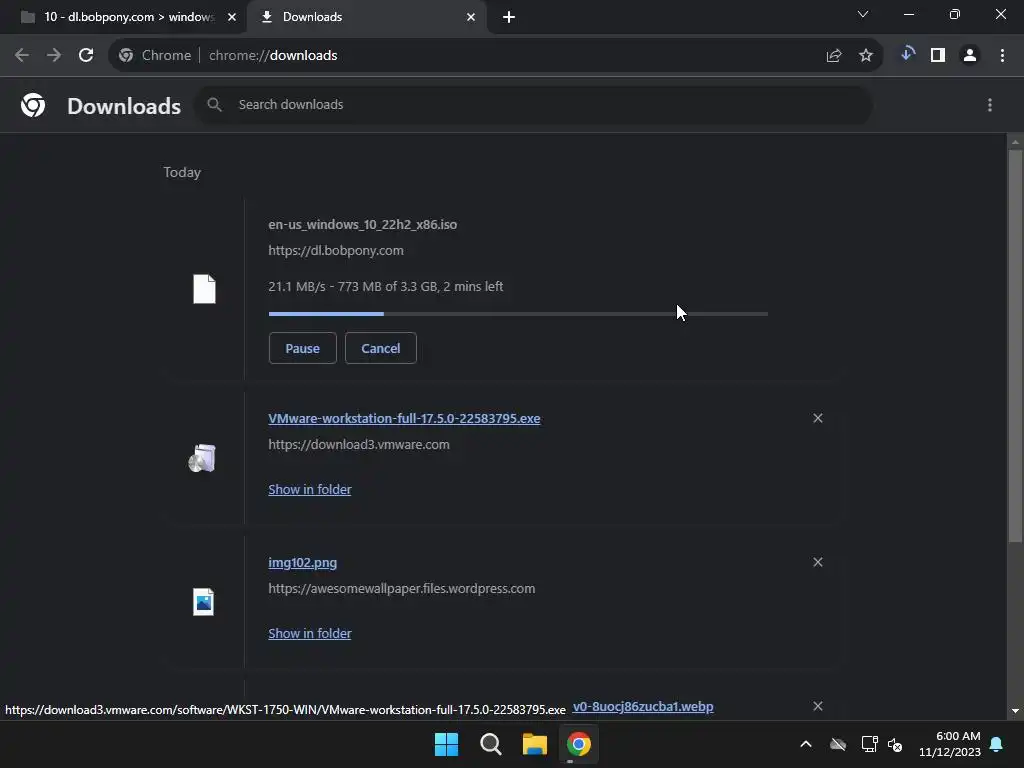Click the site info Chrome chip in address bar
This screenshot has height=768, width=1024.
[x=155, y=56]
